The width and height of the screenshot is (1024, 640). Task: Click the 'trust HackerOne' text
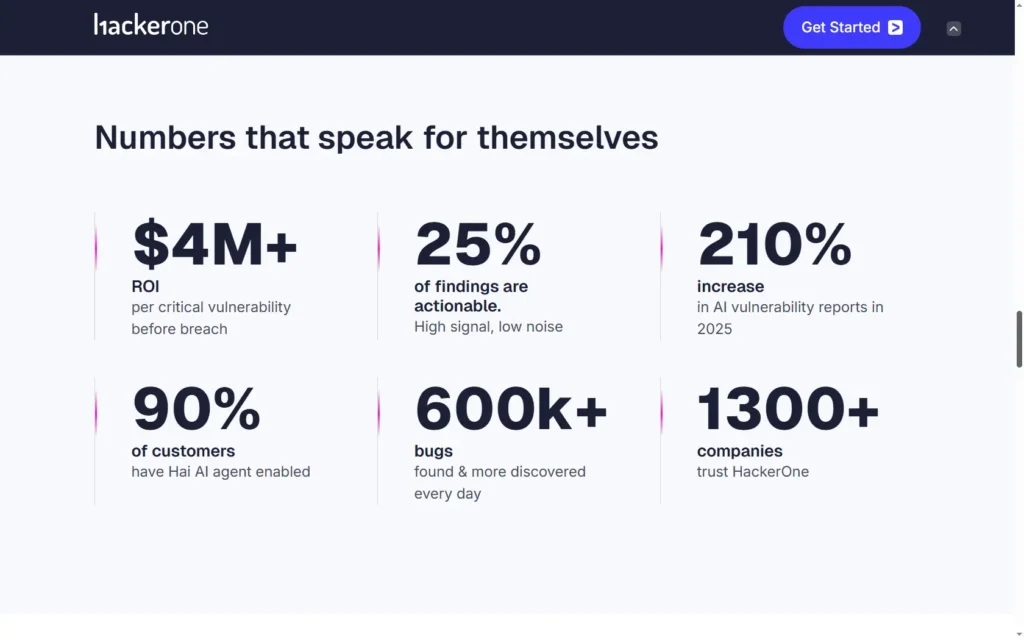coord(753,472)
